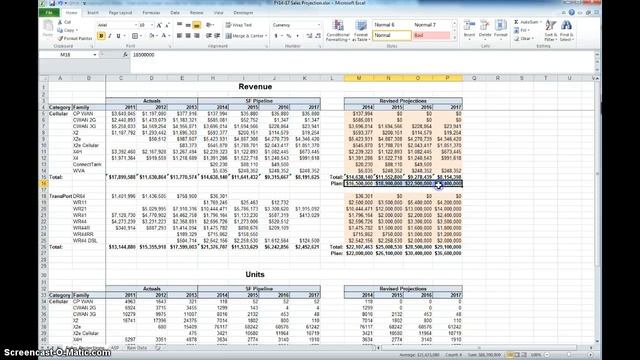Switch to the Formulas ribbon tab
The width and height of the screenshot is (640, 360).
pyautogui.click(x=151, y=13)
